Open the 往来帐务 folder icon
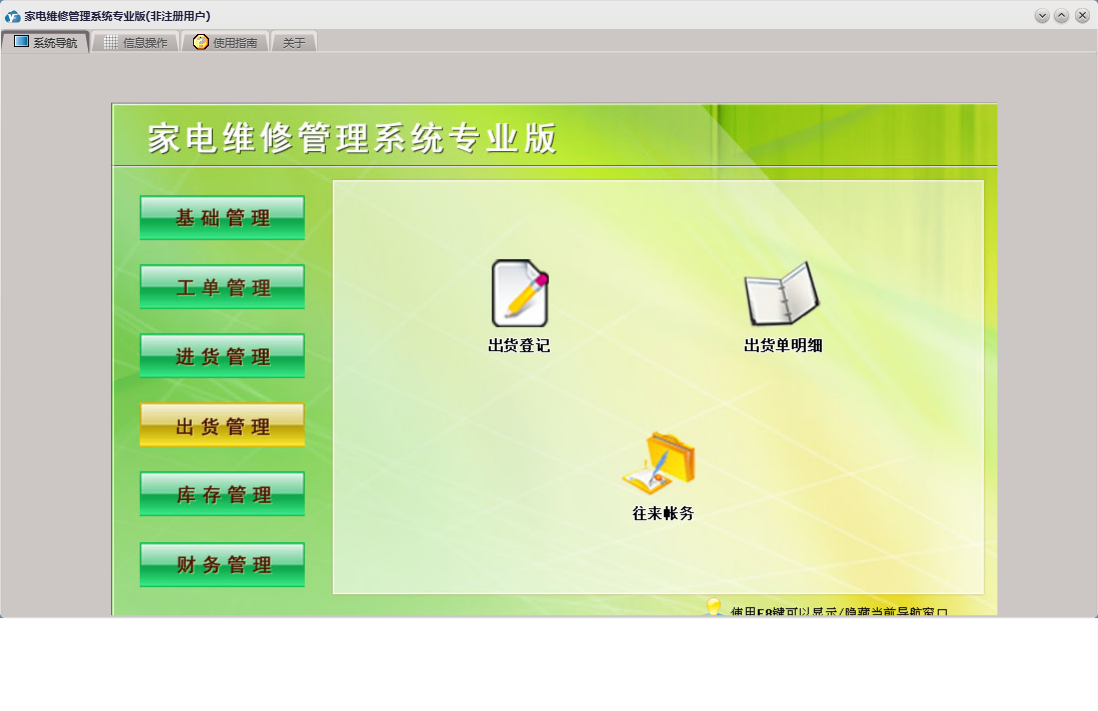This screenshot has height=711, width=1098. click(x=659, y=463)
